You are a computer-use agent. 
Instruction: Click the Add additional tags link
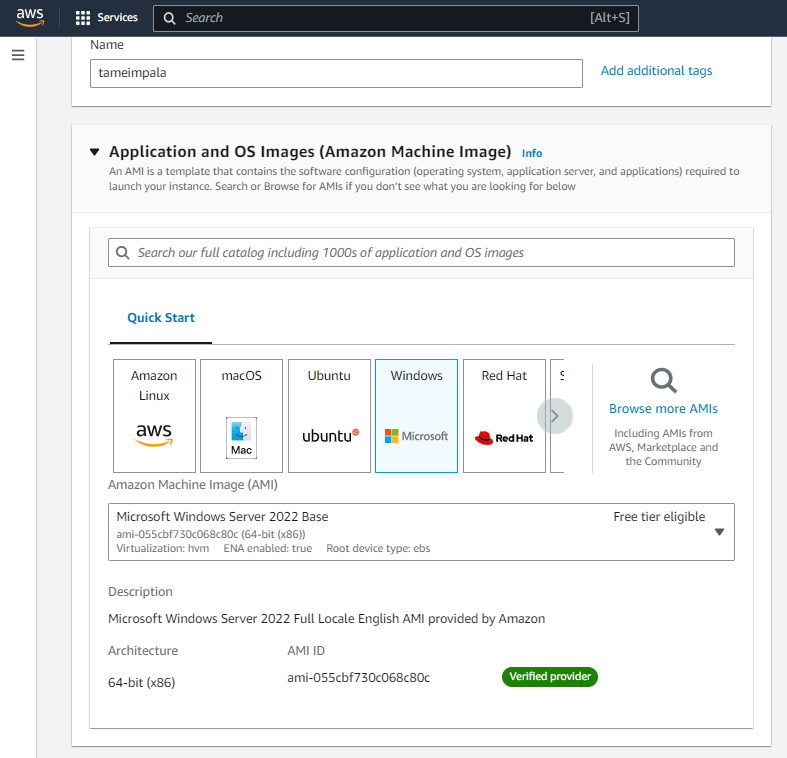(656, 71)
